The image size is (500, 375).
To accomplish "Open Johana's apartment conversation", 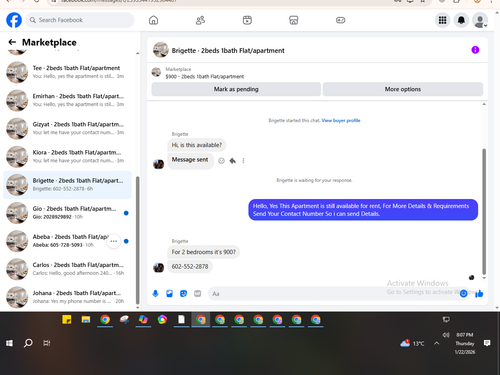I will pyautogui.click(x=67, y=297).
